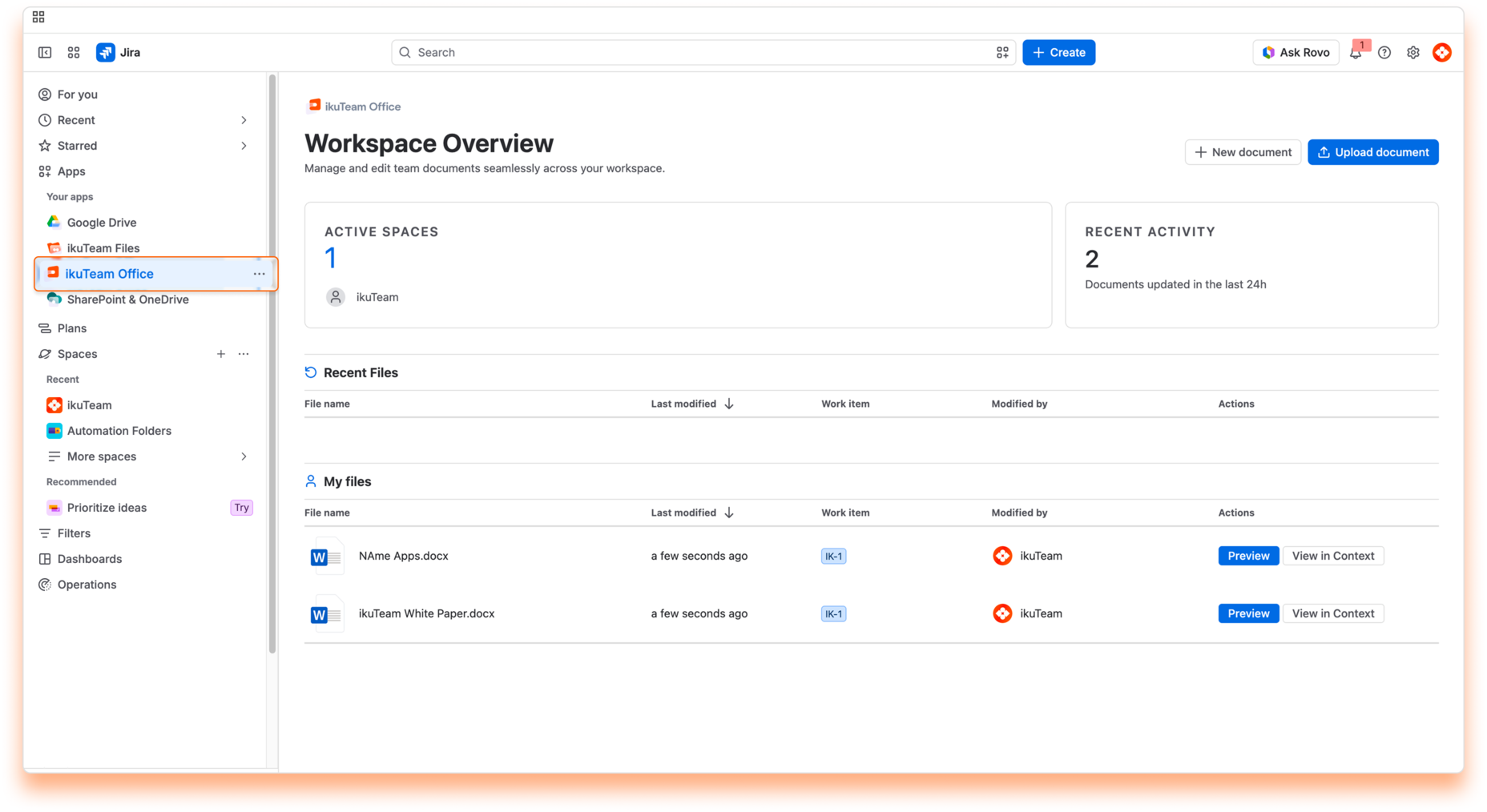
Task: Open Dashboards in the sidebar
Action: [90, 558]
